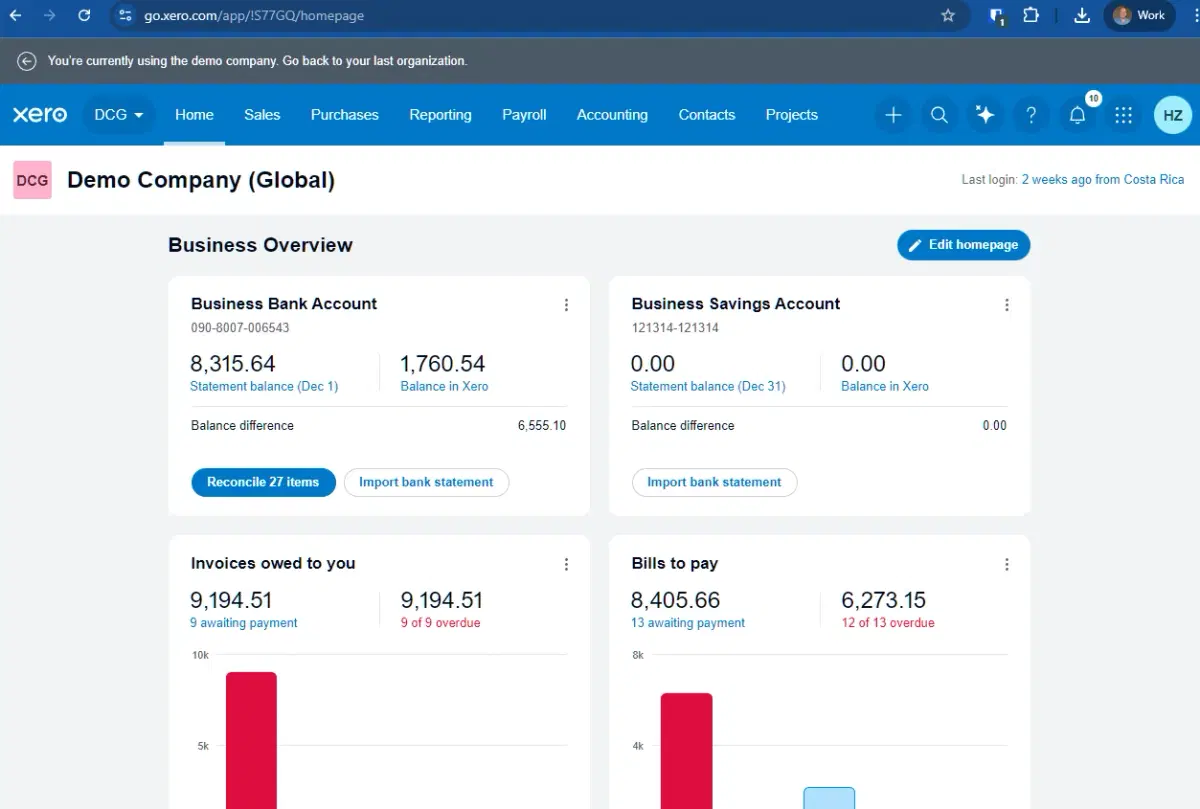
Task: Go back using the demo company arrow icon
Action: (27, 61)
